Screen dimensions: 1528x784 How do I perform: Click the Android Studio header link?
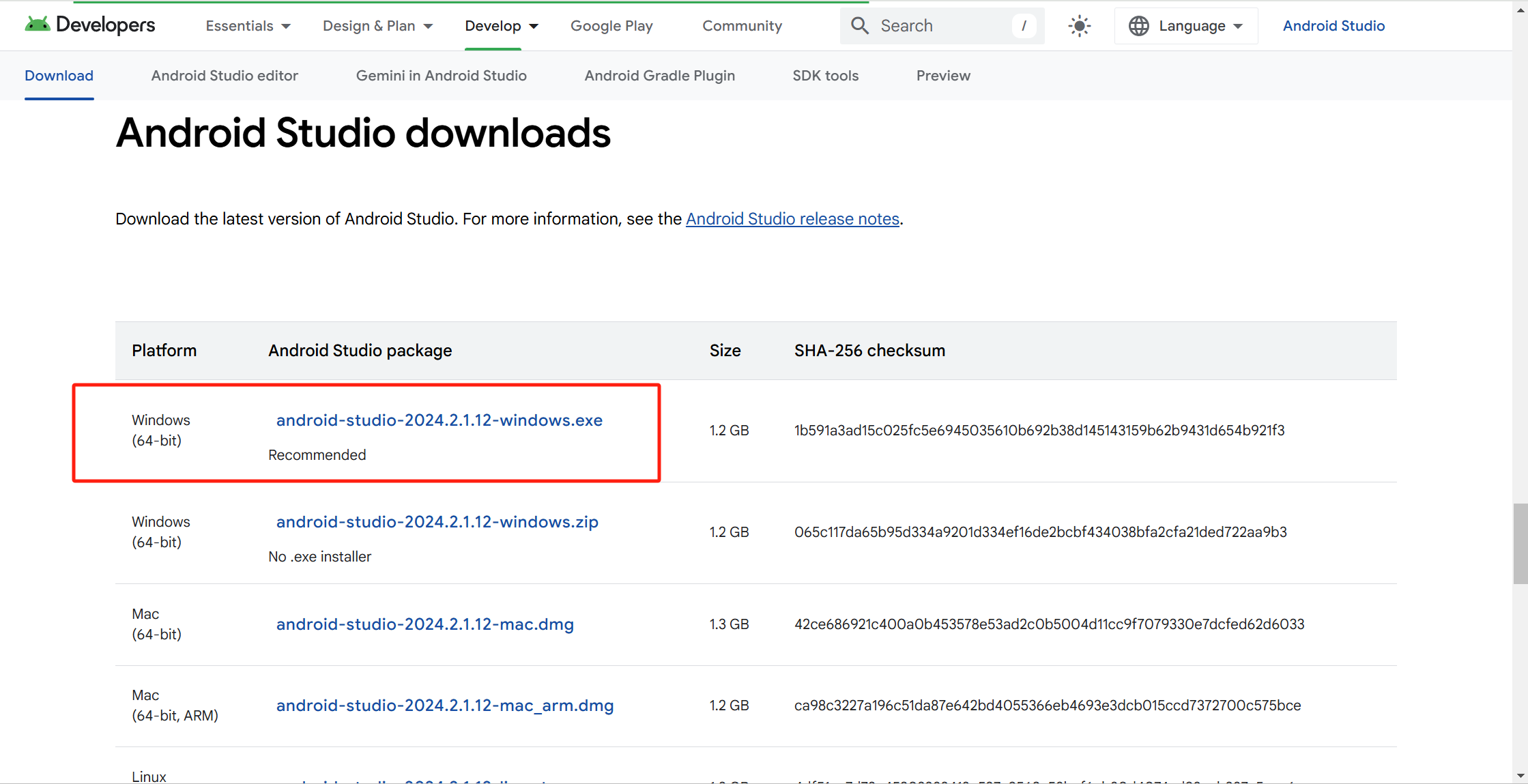(x=1334, y=26)
